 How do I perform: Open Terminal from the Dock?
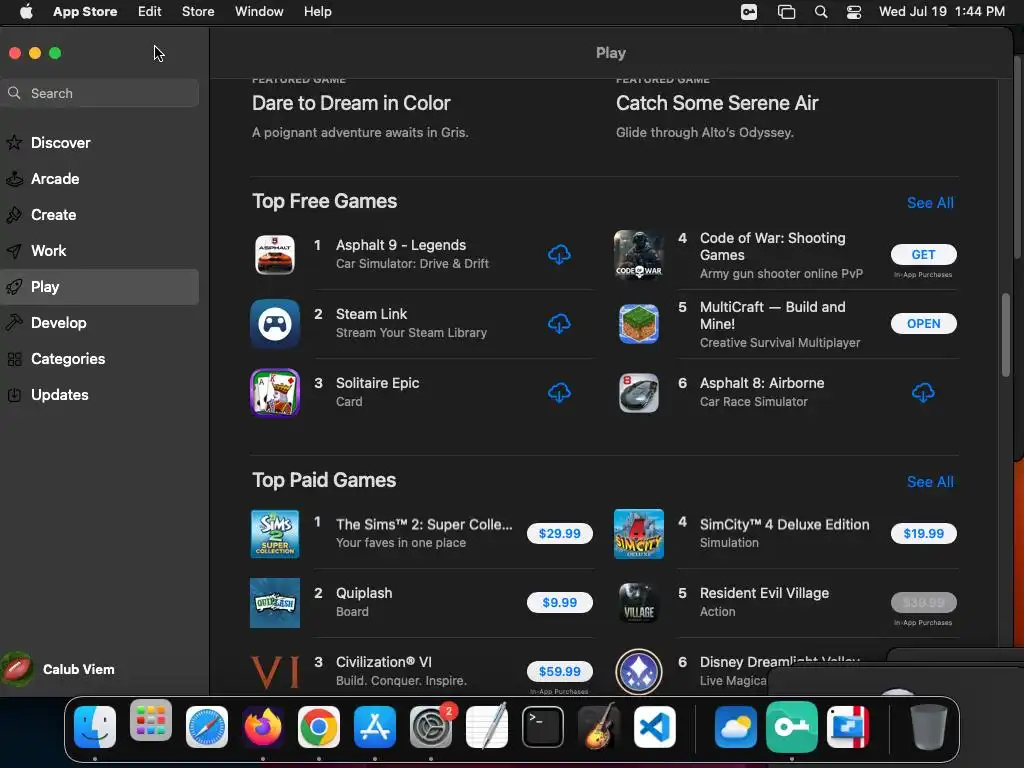point(543,727)
